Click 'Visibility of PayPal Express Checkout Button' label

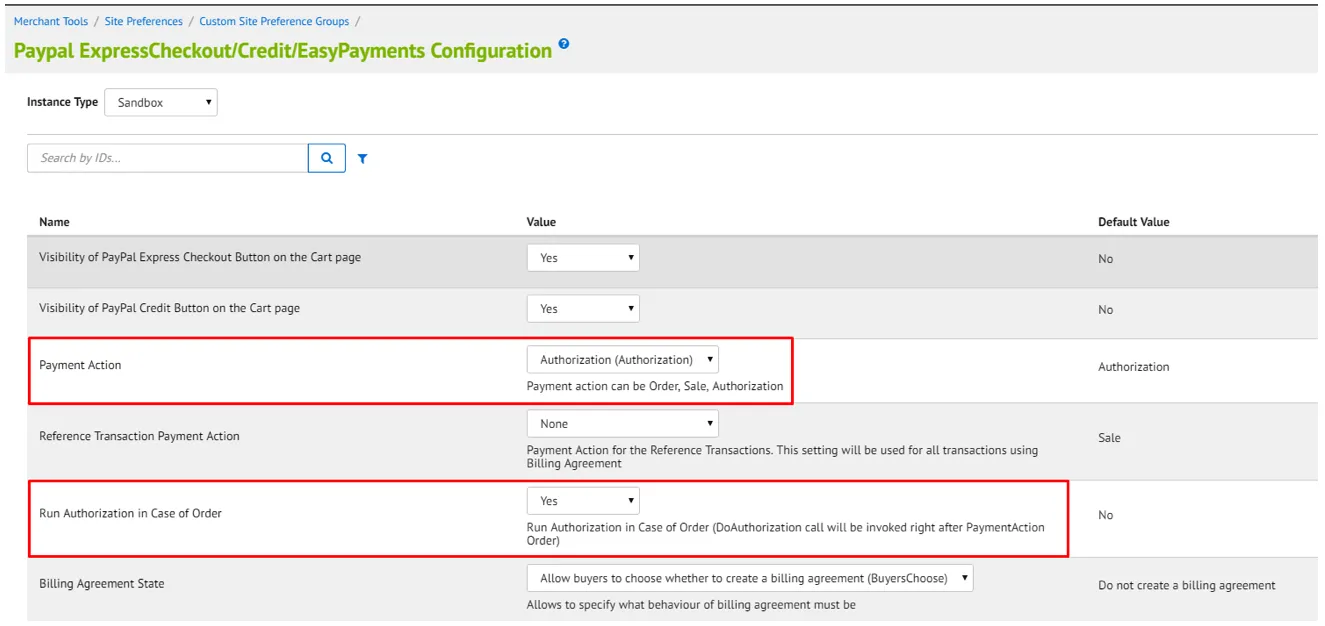200,257
